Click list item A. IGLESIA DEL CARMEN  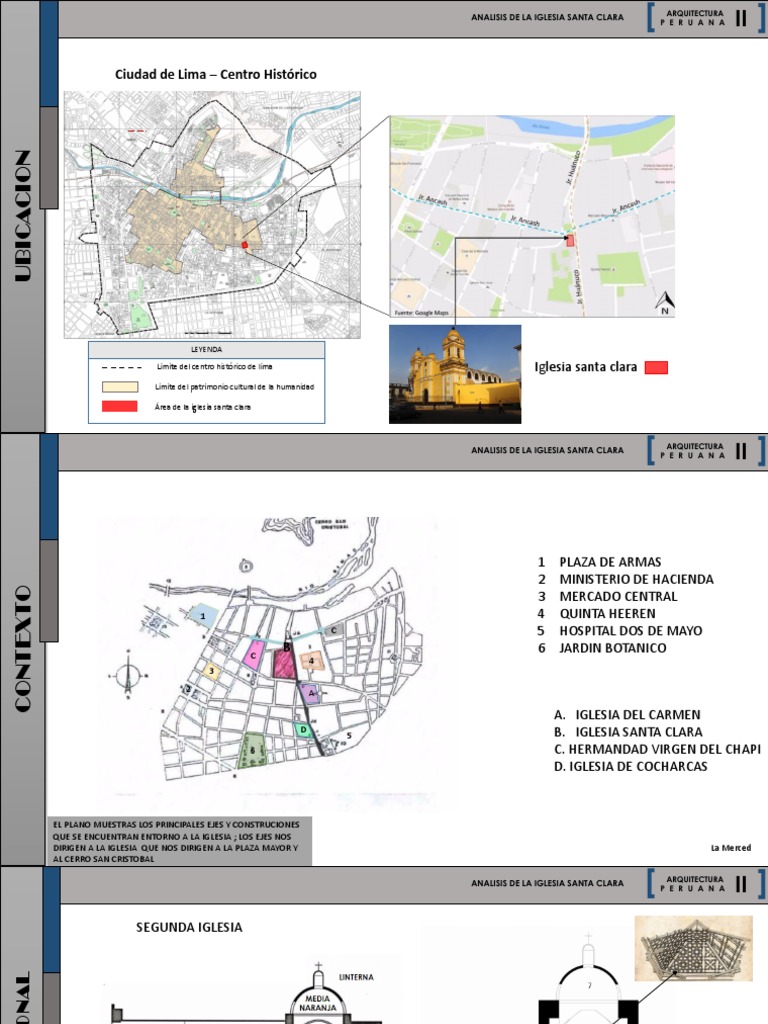(627, 715)
